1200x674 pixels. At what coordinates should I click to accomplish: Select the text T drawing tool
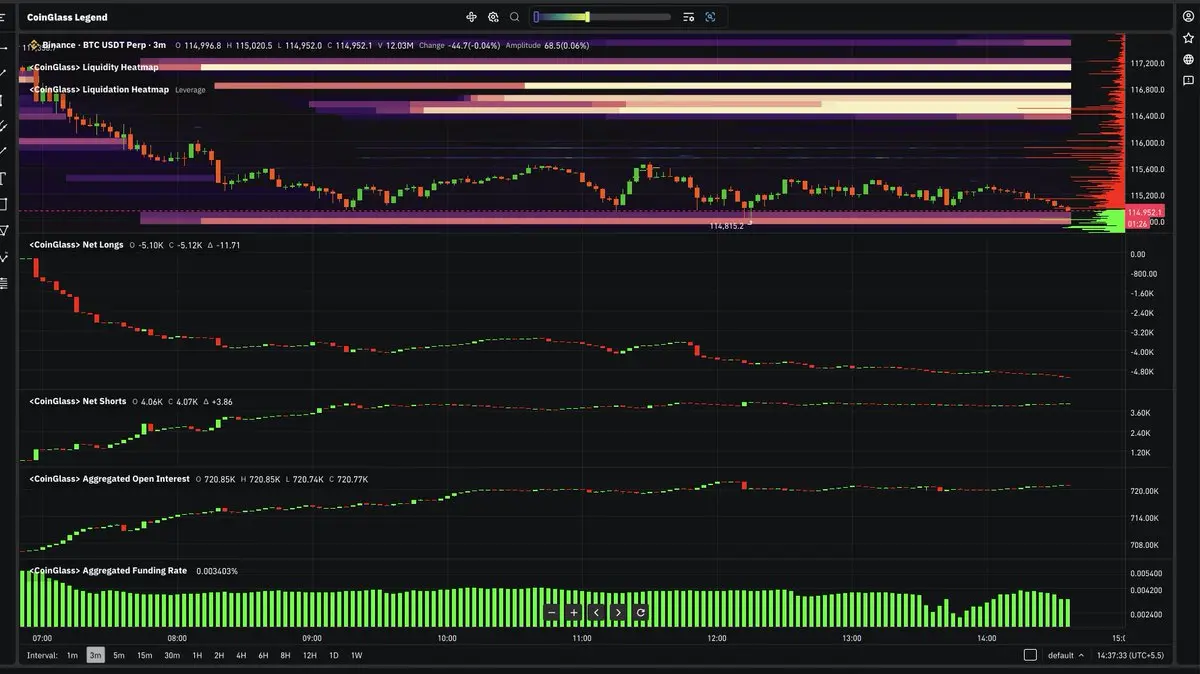4,178
